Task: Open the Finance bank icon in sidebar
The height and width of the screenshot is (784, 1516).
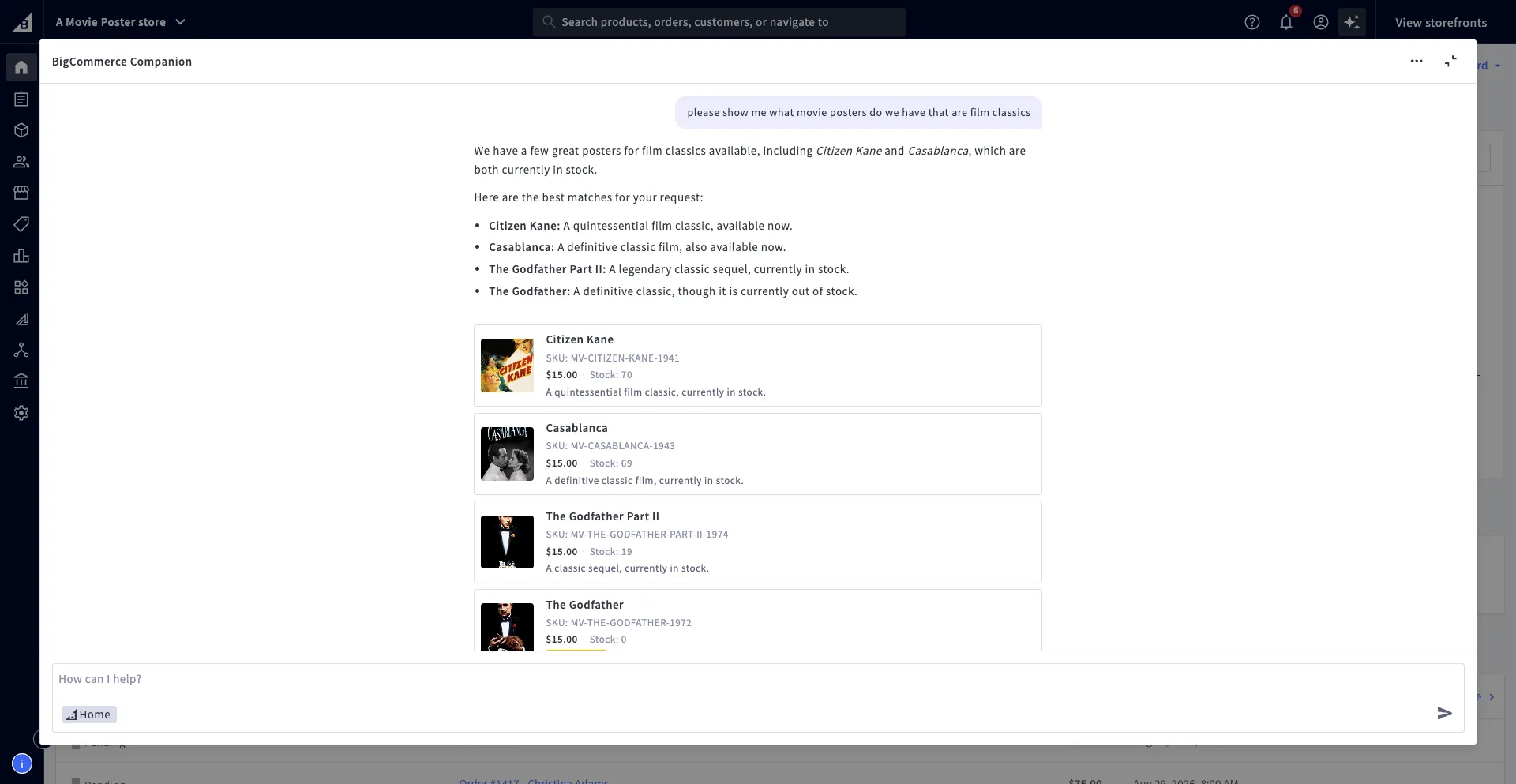Action: (x=21, y=381)
